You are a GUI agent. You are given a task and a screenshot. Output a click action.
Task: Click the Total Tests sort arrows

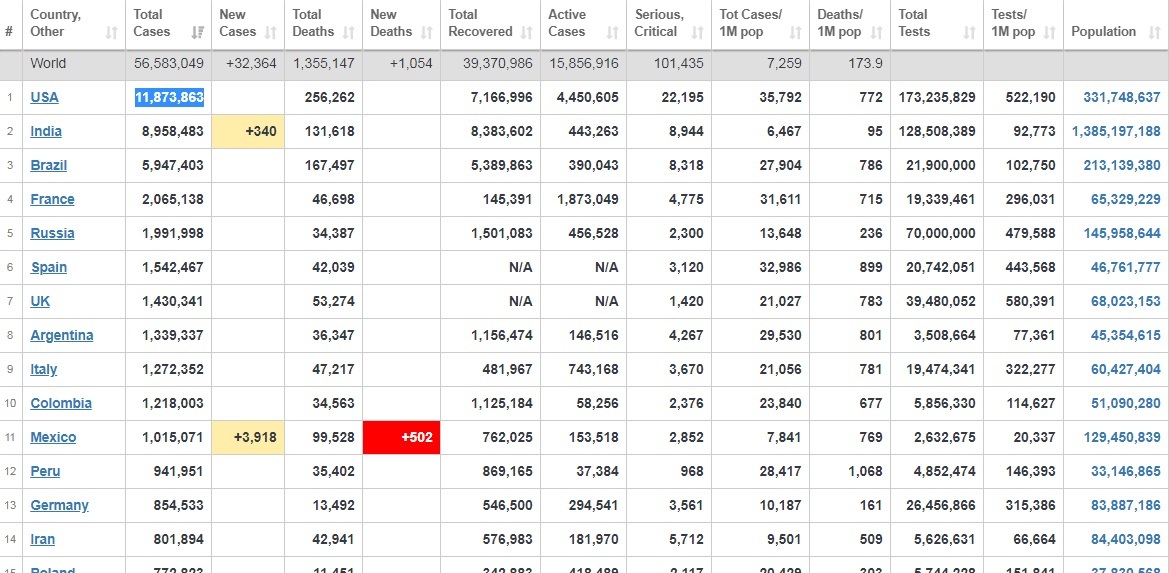tap(969, 33)
